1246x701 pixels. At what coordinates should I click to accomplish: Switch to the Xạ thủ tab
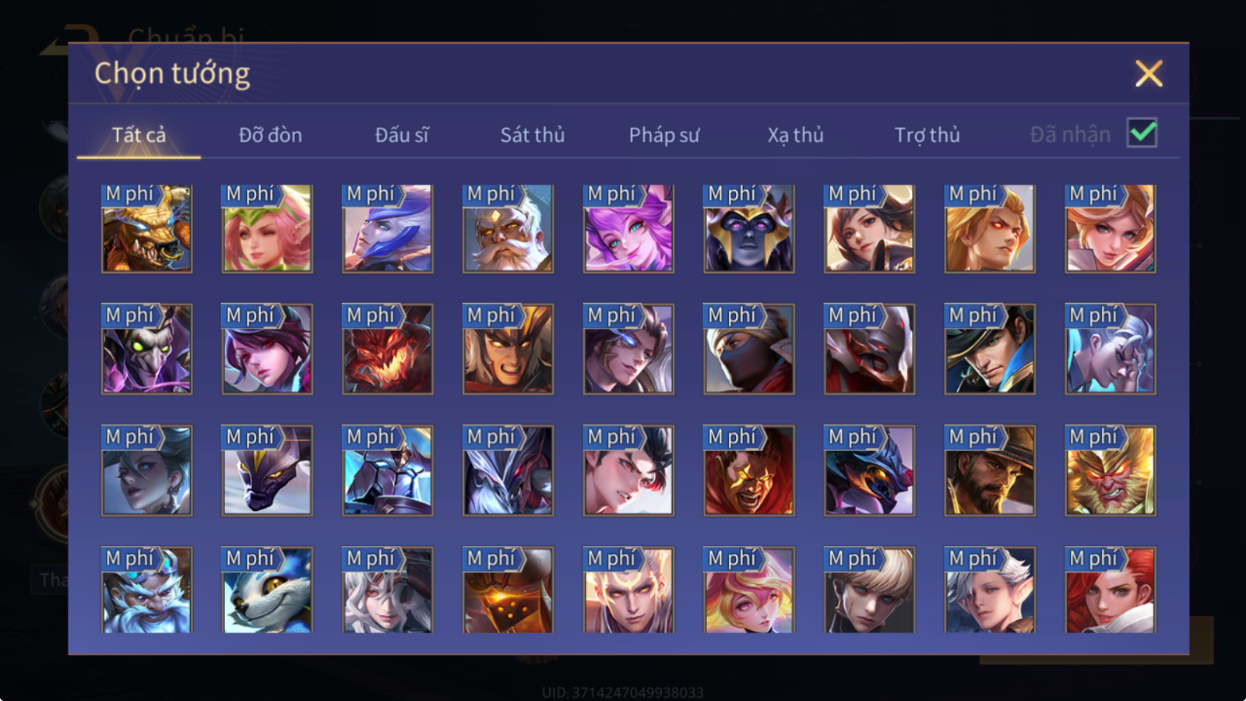[796, 135]
